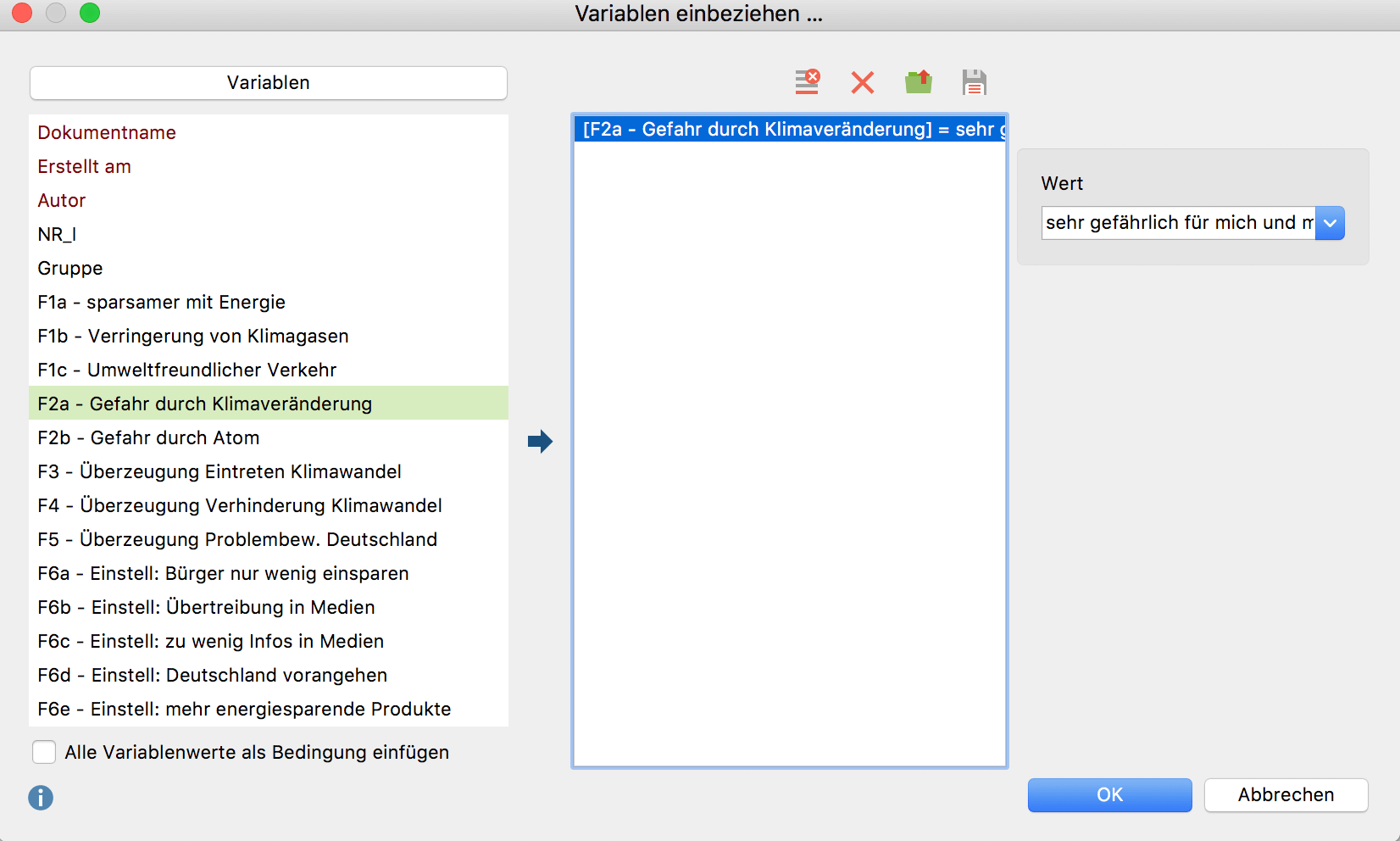Select F2a - Gefahr durch Klimaveränderung variable
The image size is (1400, 841).
tap(269, 404)
